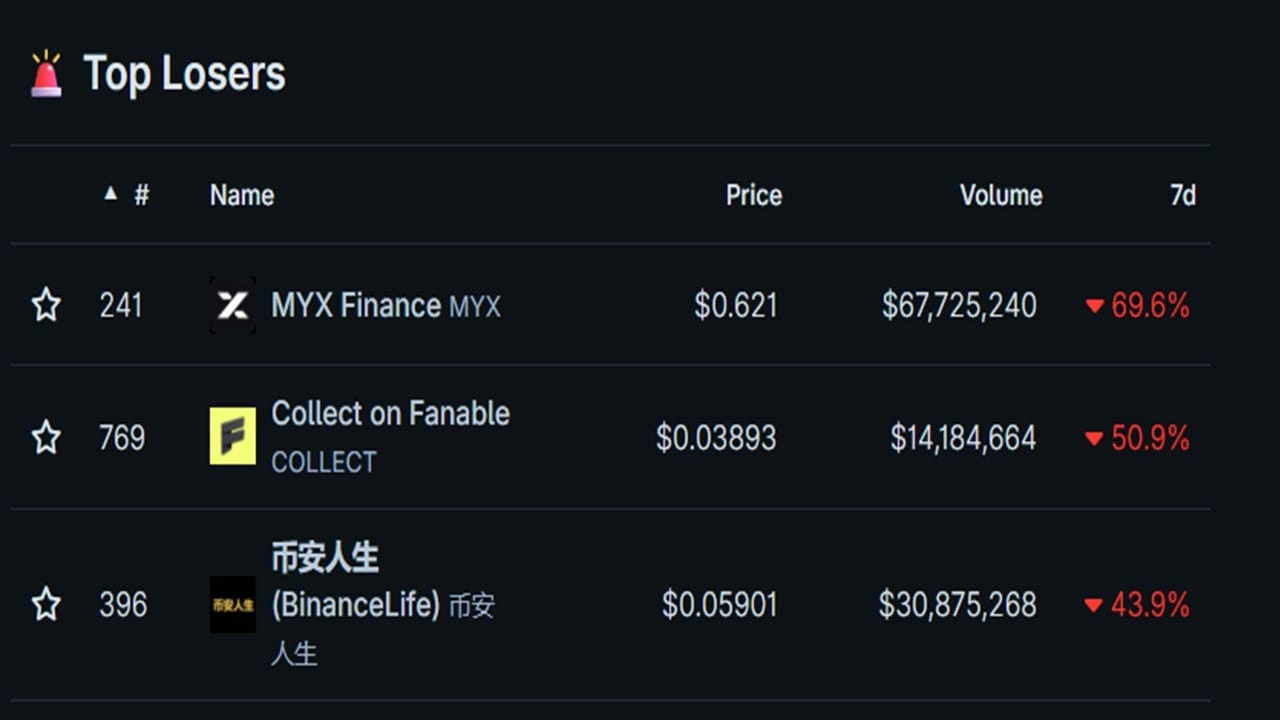Screen dimensions: 1280x720
Task: Click the sort arrow next to # column
Action: coord(111,194)
